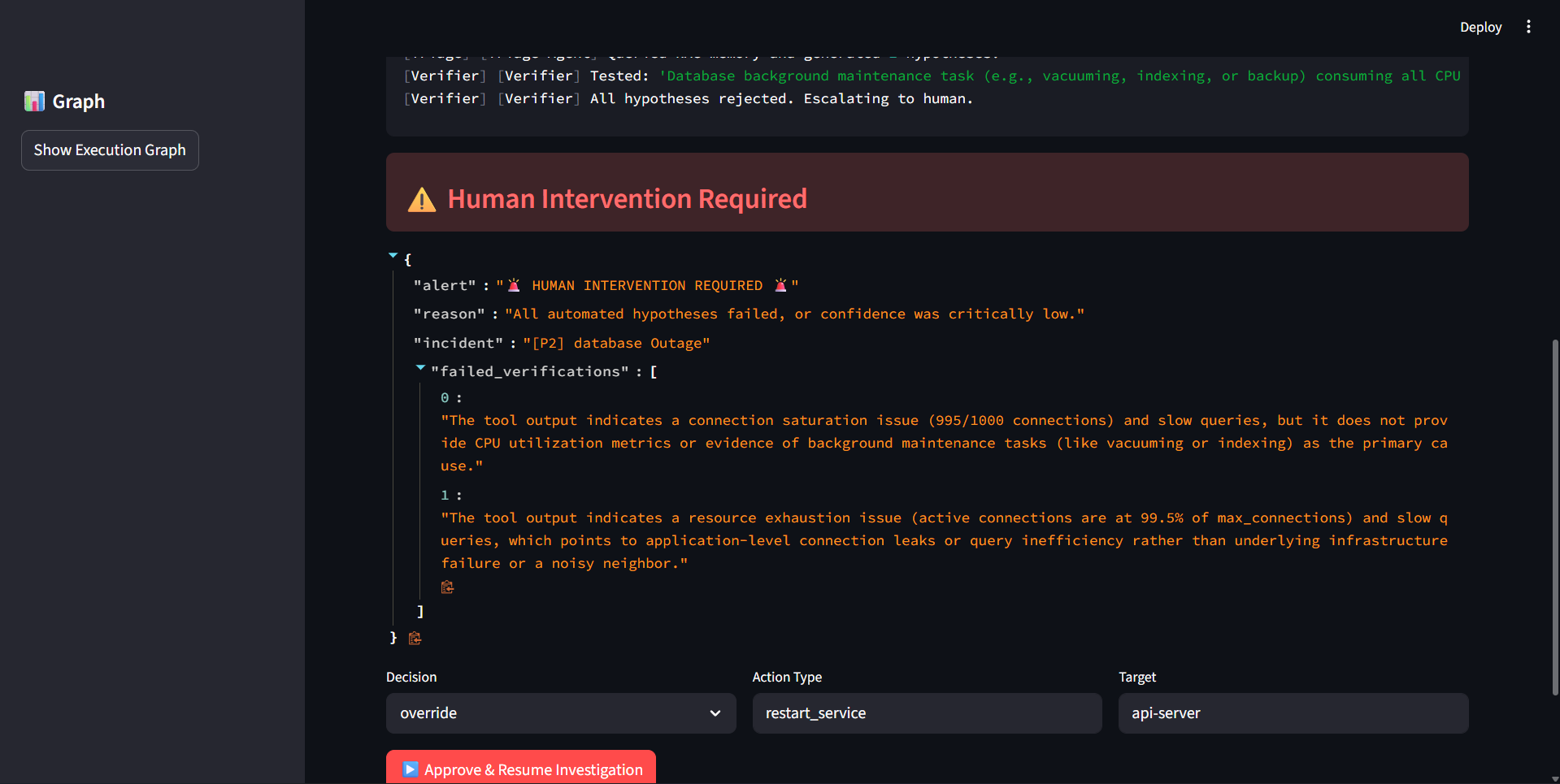
Task: Collapse the failed_verifications array
Action: pyautogui.click(x=420, y=368)
